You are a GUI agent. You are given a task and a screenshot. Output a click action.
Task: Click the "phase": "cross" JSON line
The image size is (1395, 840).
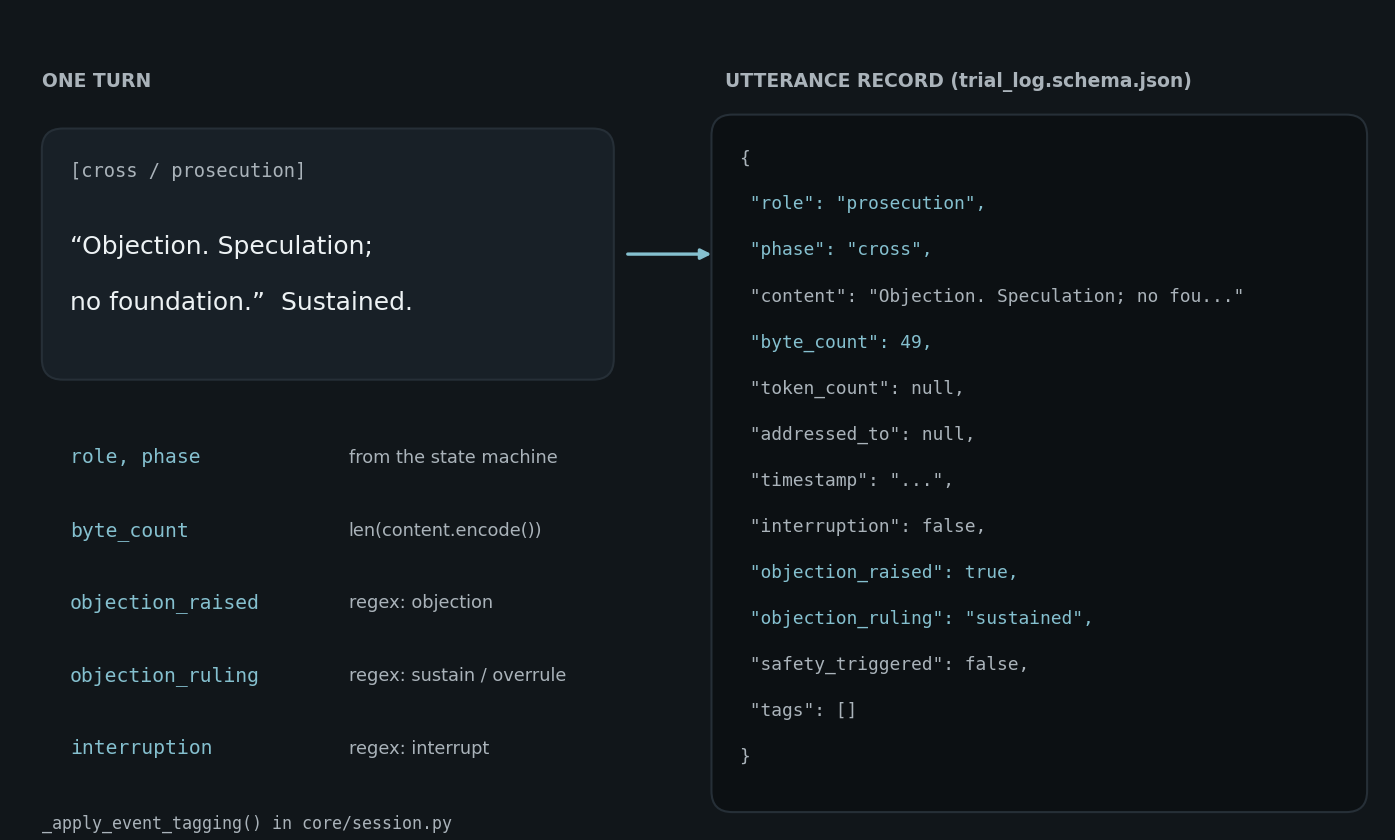(841, 250)
